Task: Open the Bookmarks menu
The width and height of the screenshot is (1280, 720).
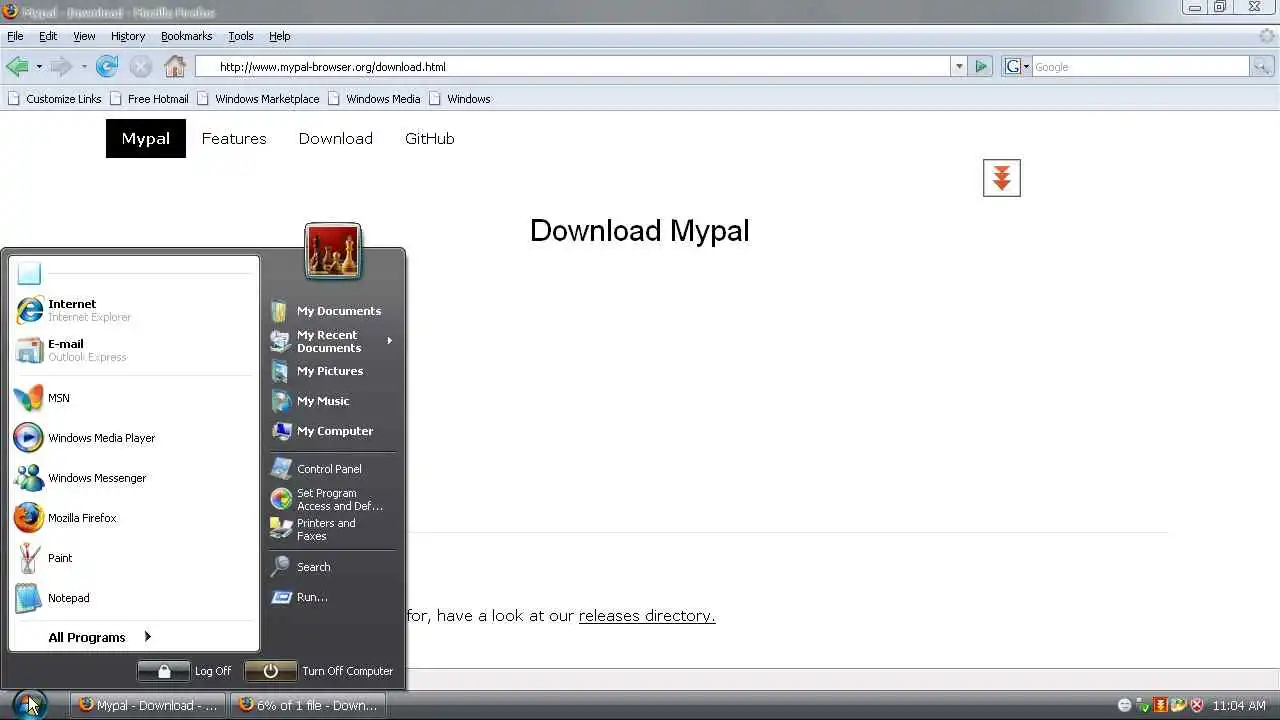Action: (187, 36)
